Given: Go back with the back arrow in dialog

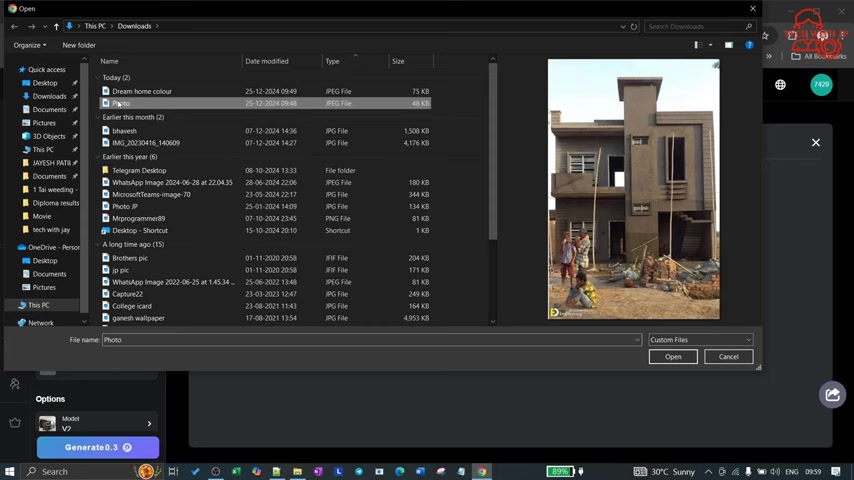Looking at the screenshot, I should pyautogui.click(x=14, y=26).
